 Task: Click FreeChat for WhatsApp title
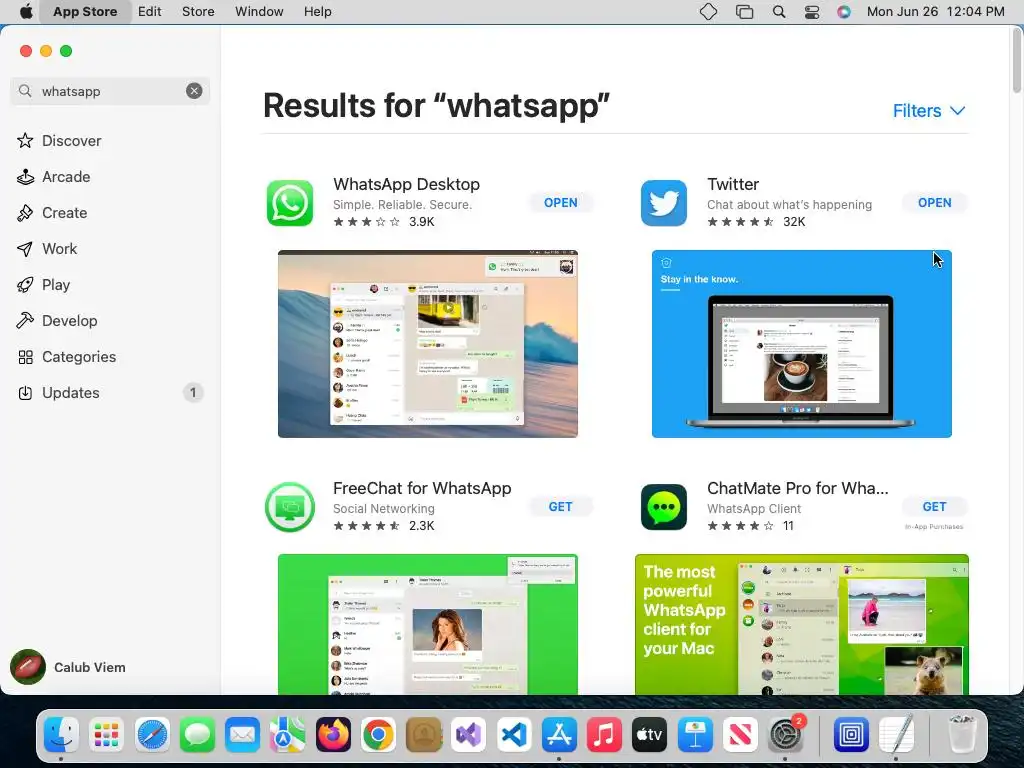[x=422, y=488]
